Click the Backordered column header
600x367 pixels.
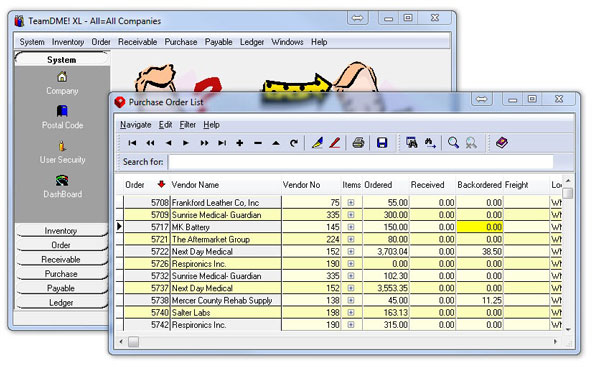tap(479, 185)
